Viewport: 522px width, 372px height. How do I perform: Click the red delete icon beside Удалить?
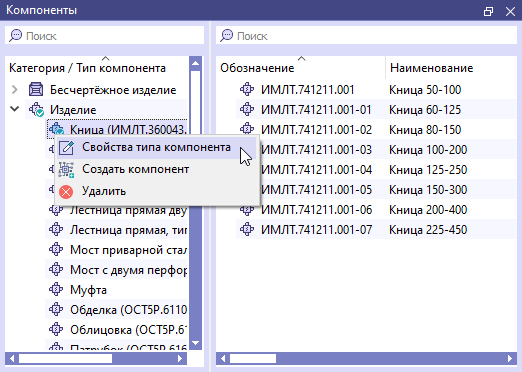[x=66, y=192]
